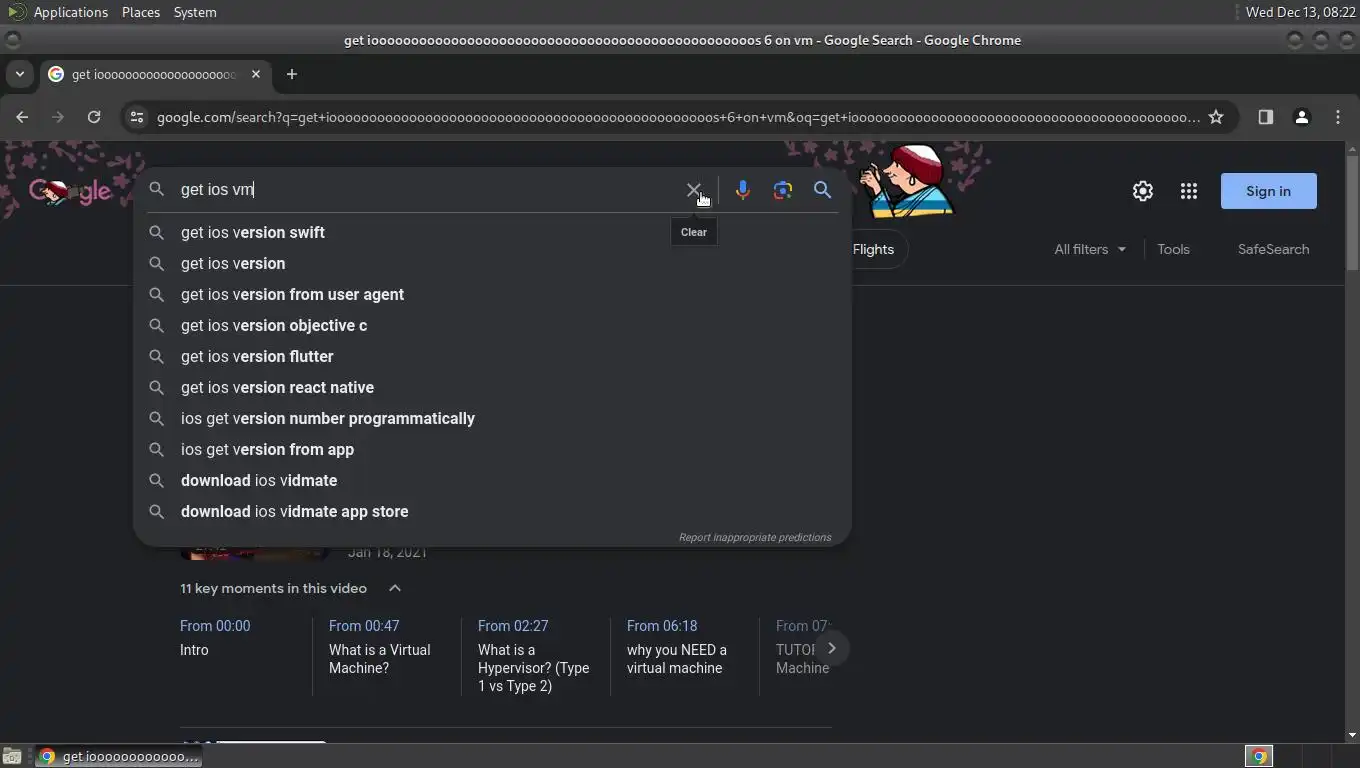Click into the search input field
Screen dimensions: 1360x768
[425, 190]
